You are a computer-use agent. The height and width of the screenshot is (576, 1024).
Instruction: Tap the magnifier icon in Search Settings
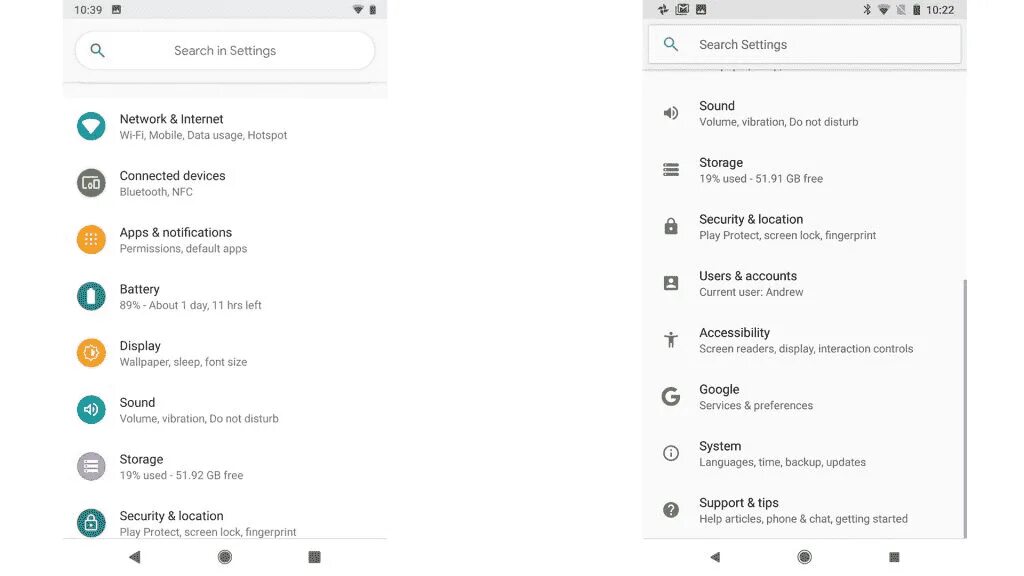pyautogui.click(x=671, y=44)
